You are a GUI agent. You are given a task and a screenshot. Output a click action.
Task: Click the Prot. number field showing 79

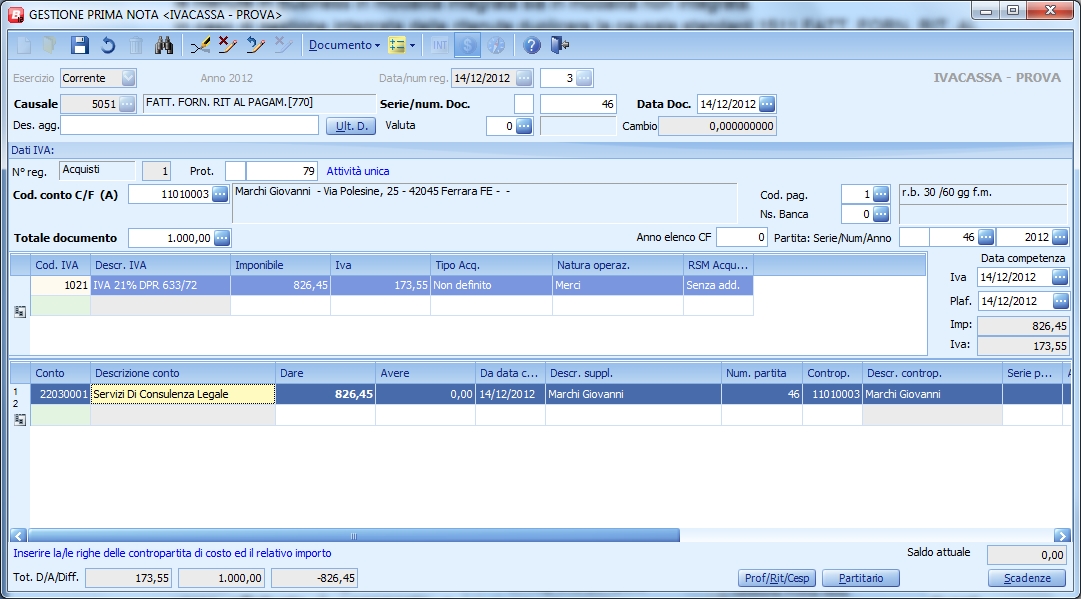pyautogui.click(x=281, y=171)
